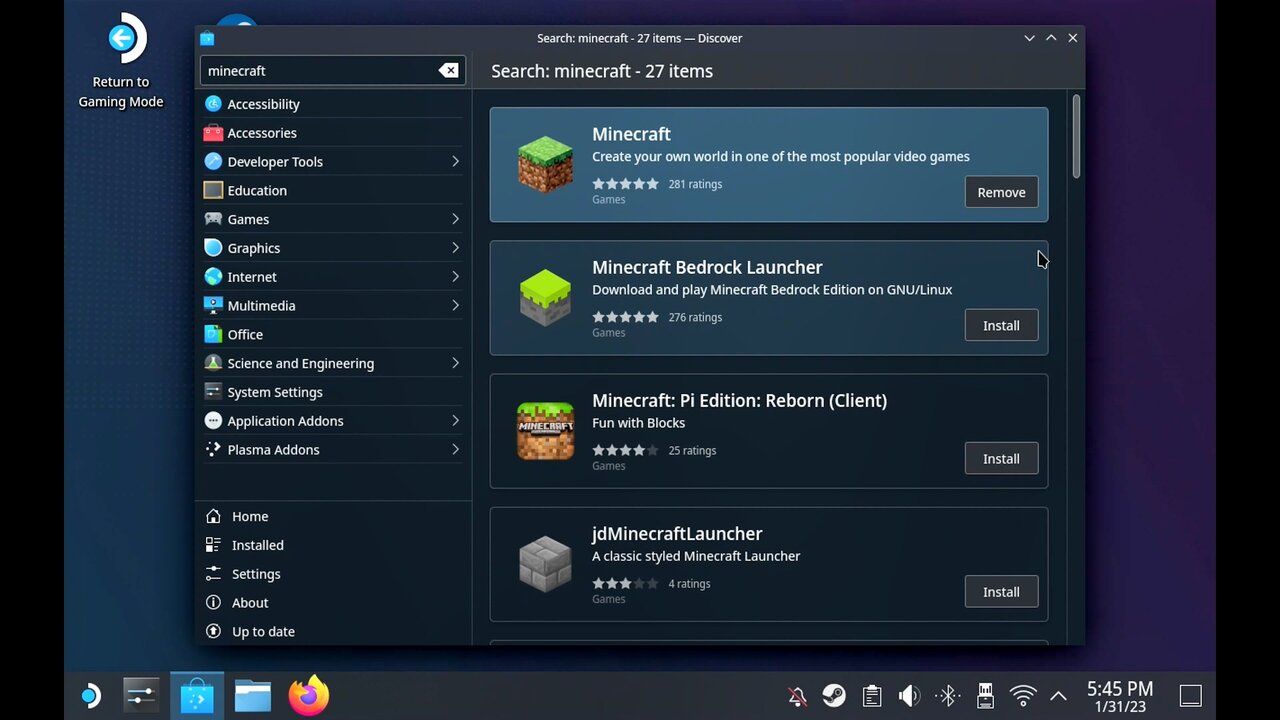Open the Wi-Fi network tray icon
Image resolution: width=1280 pixels, height=720 pixels.
tap(1022, 696)
